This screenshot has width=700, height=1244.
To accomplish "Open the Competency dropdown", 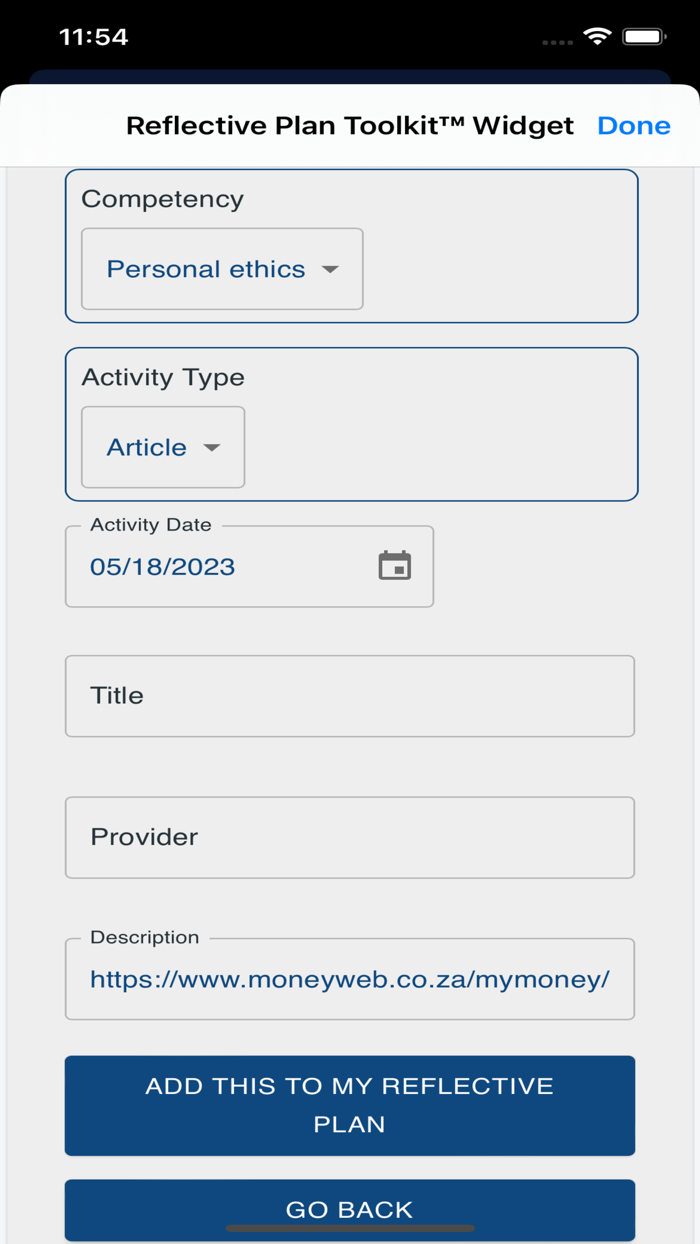I will [x=221, y=269].
